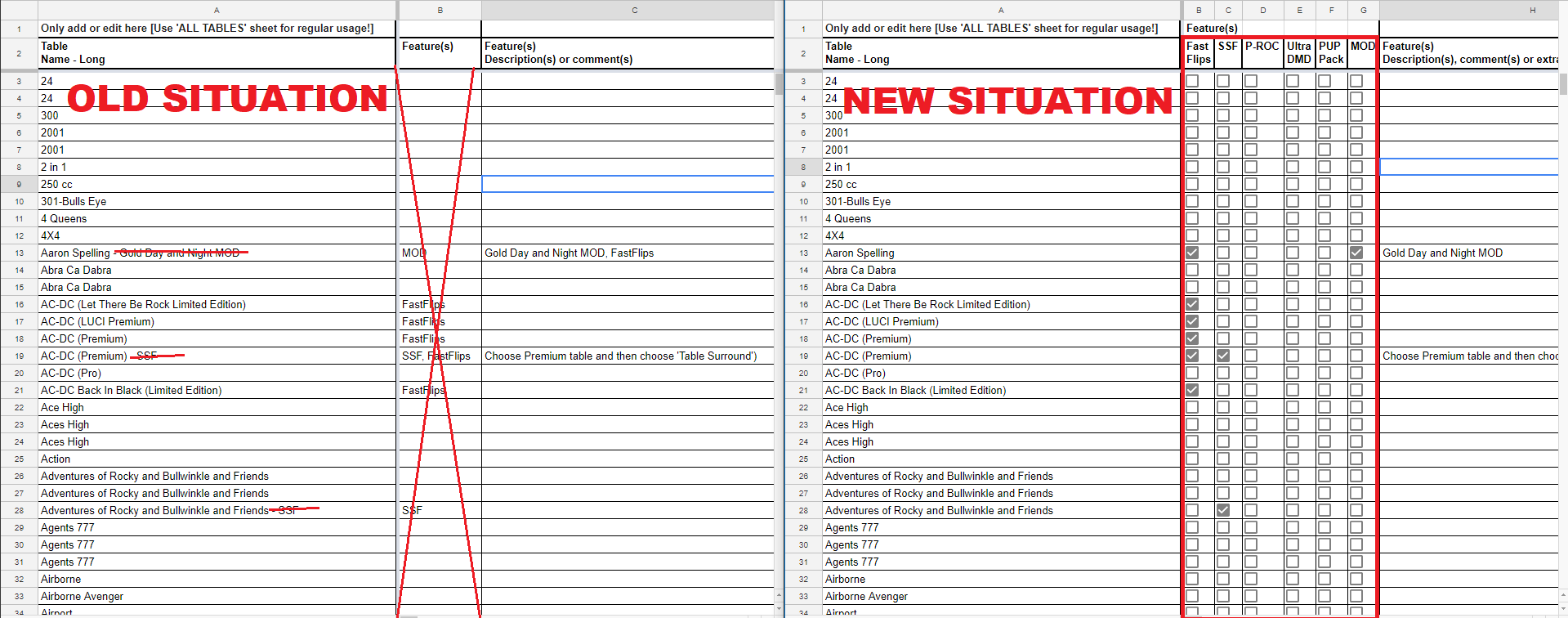Select the highlighted empty cell in old column C
The width and height of the screenshot is (1568, 618).
[628, 184]
